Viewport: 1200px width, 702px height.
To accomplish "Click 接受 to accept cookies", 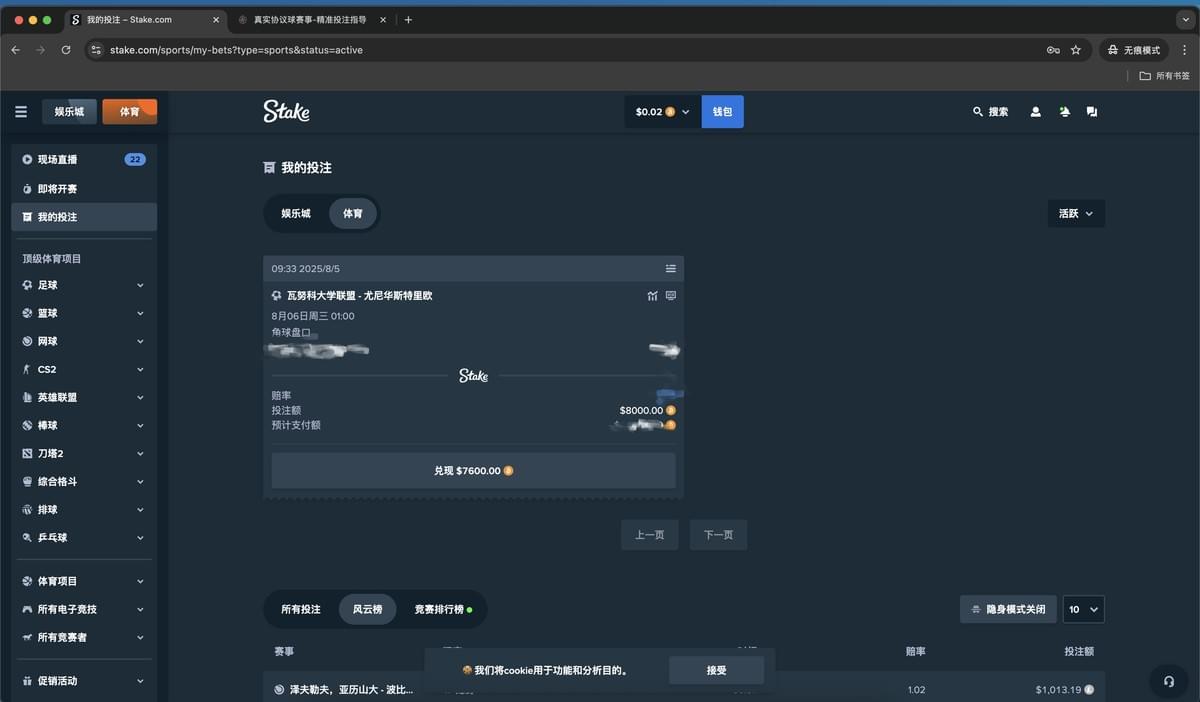I will pyautogui.click(x=716, y=670).
